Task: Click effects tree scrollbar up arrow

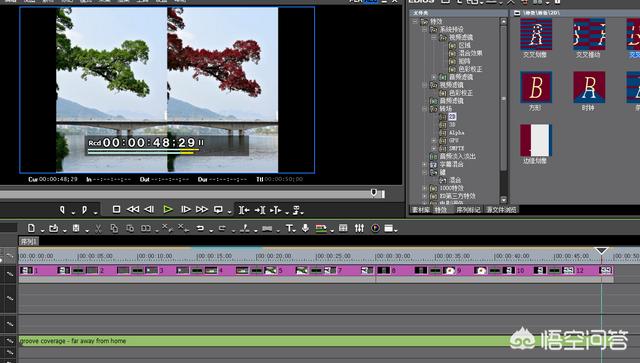Action: point(504,22)
